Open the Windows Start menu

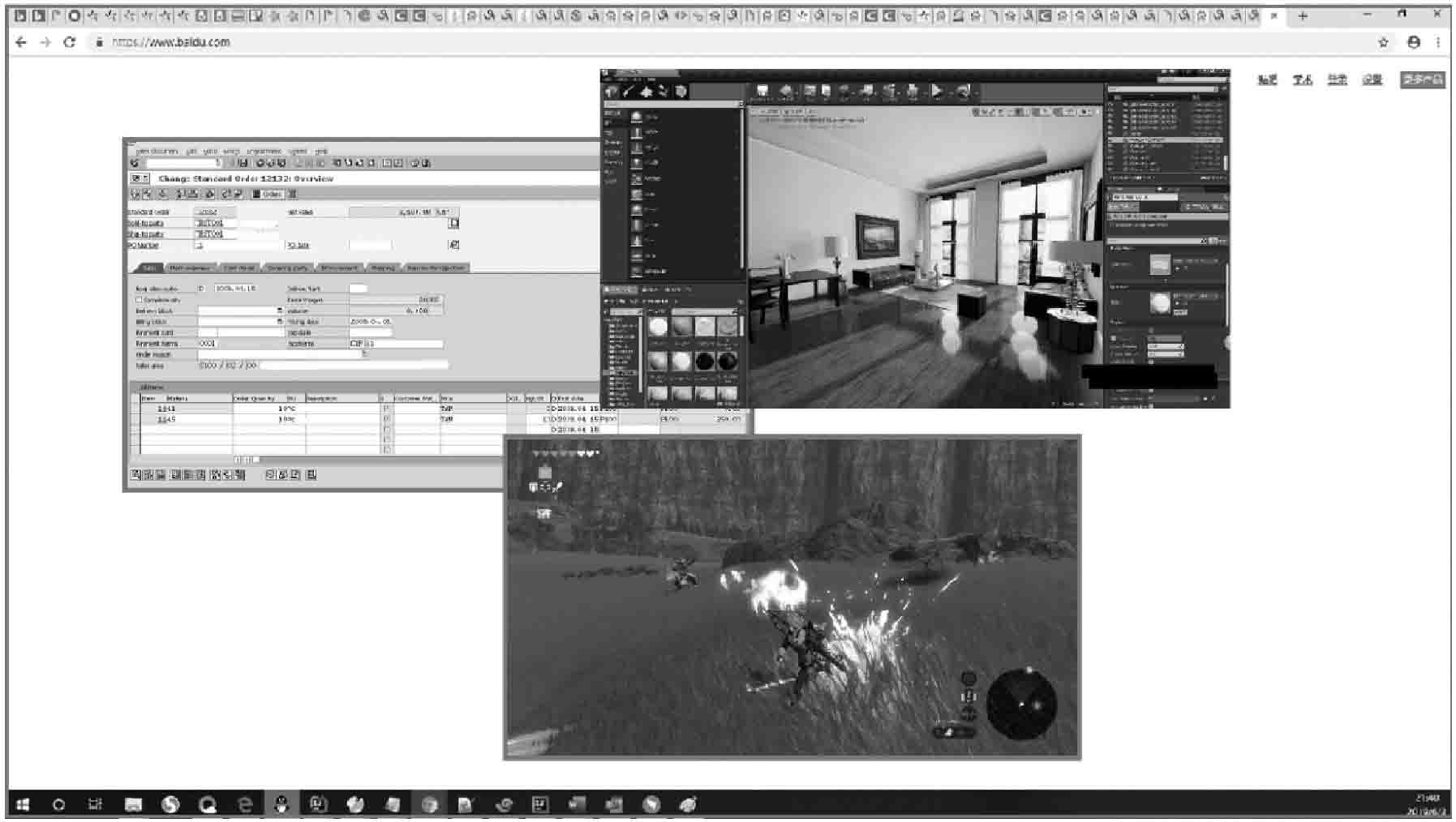coord(23,804)
